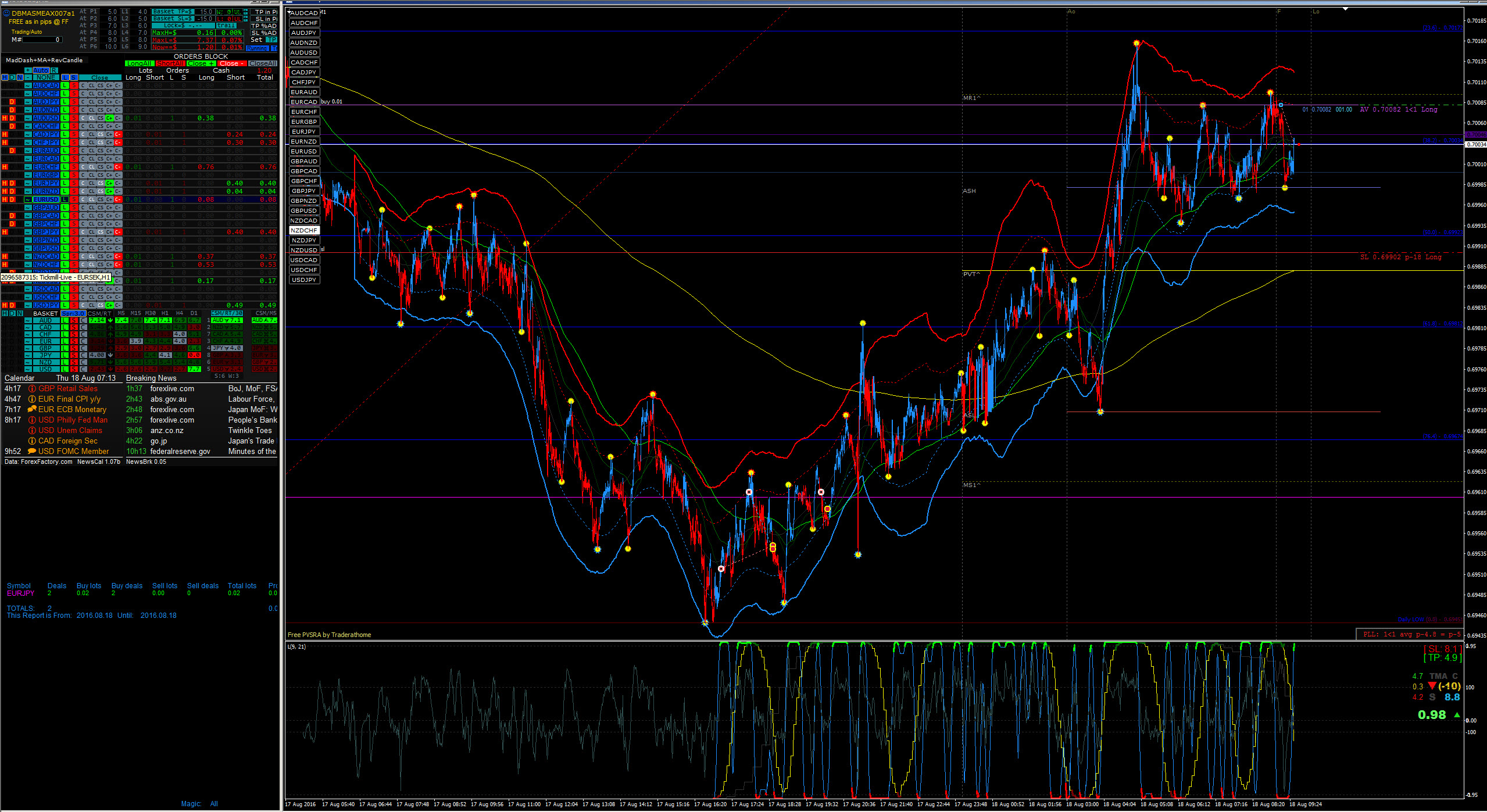The height and width of the screenshot is (812, 1487).
Task: Open the Spr:3.0 spread selector
Action: [73, 313]
